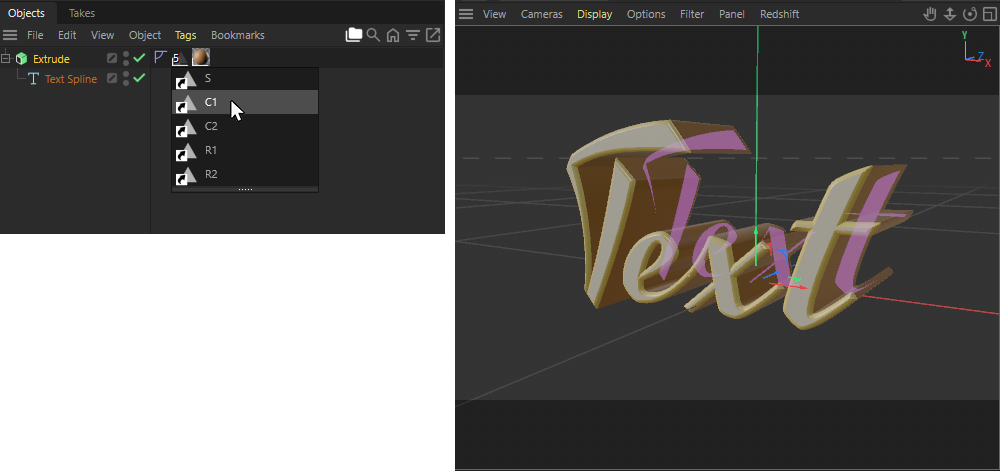The width and height of the screenshot is (1000, 471).
Task: Open the viewport hamburger menu
Action: click(466, 14)
